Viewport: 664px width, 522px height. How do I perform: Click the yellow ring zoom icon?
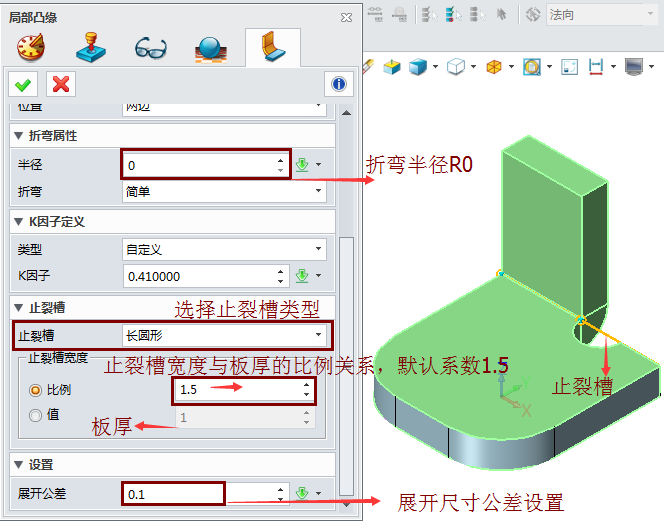[x=531, y=67]
